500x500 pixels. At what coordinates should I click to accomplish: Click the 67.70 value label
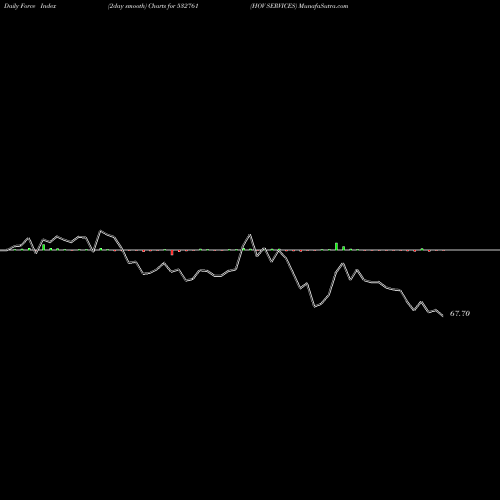tap(460, 313)
